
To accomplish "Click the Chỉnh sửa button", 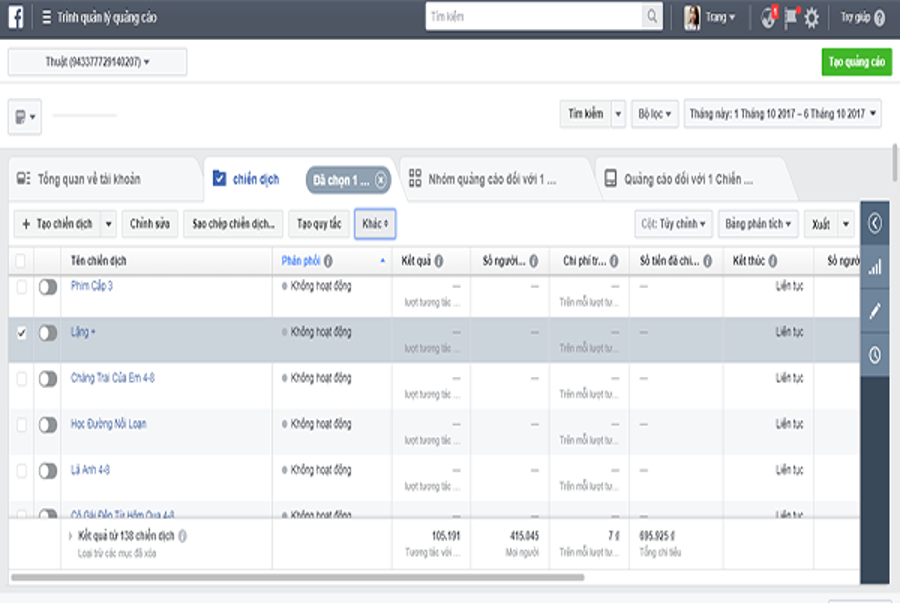I will coord(150,224).
